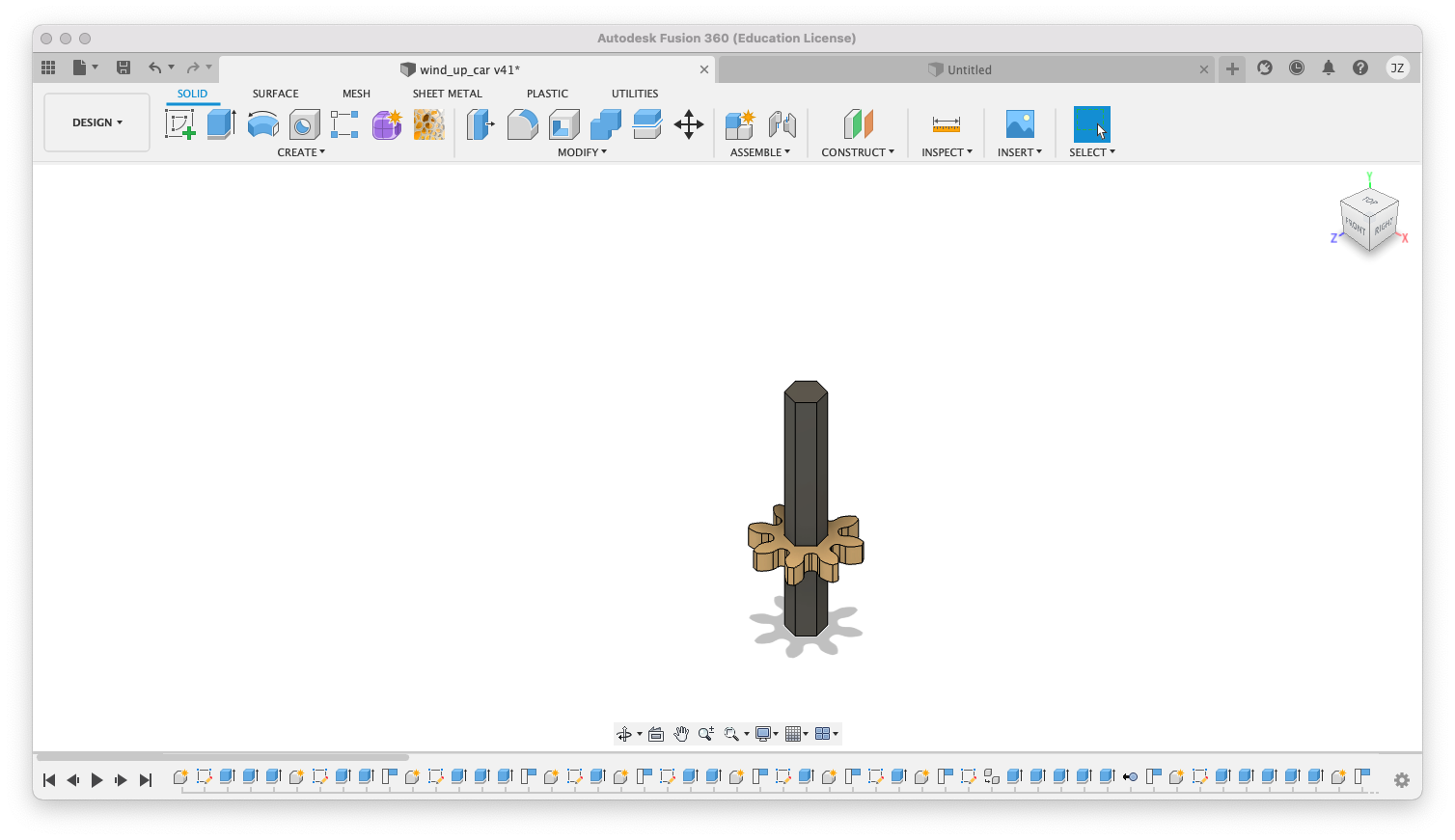Redo the last undone action
The height and width of the screenshot is (840, 1455).
(x=193, y=68)
